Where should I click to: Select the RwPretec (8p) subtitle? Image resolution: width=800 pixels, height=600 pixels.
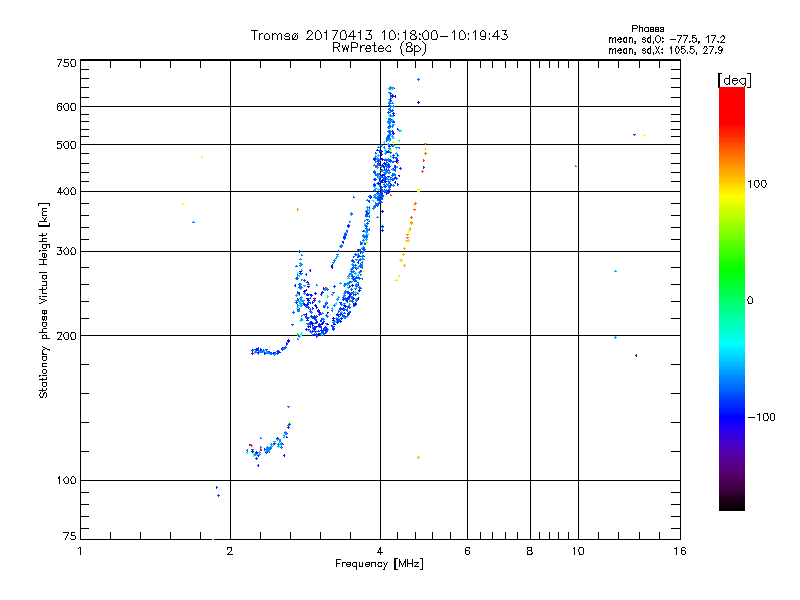pos(379,48)
